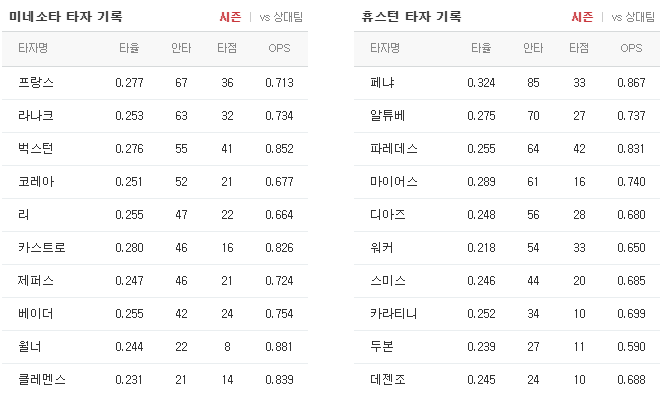This screenshot has height=408, width=660.
Task: Select player 파레데스 row
Action: click(392, 148)
